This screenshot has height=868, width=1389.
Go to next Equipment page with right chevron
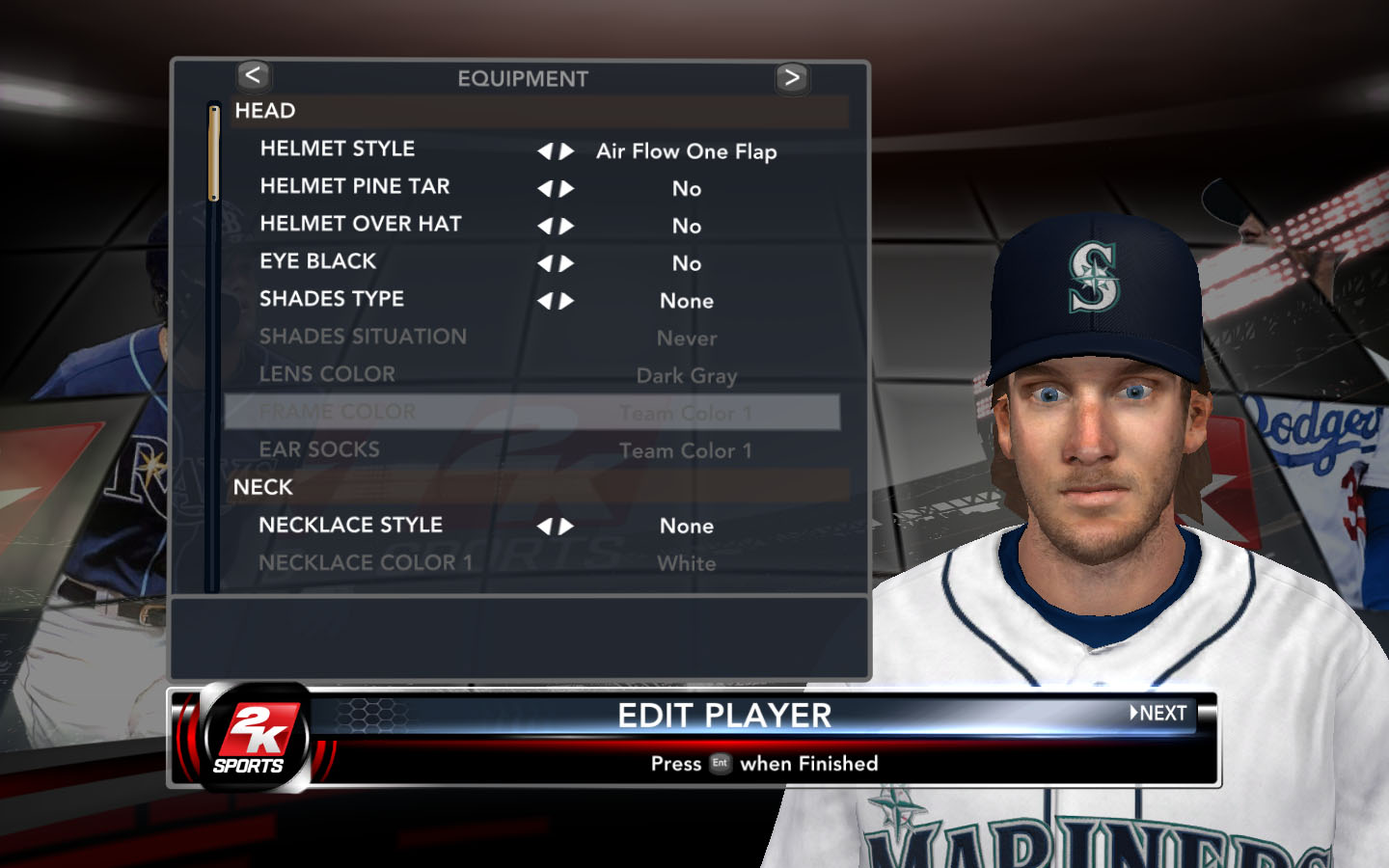tap(792, 78)
